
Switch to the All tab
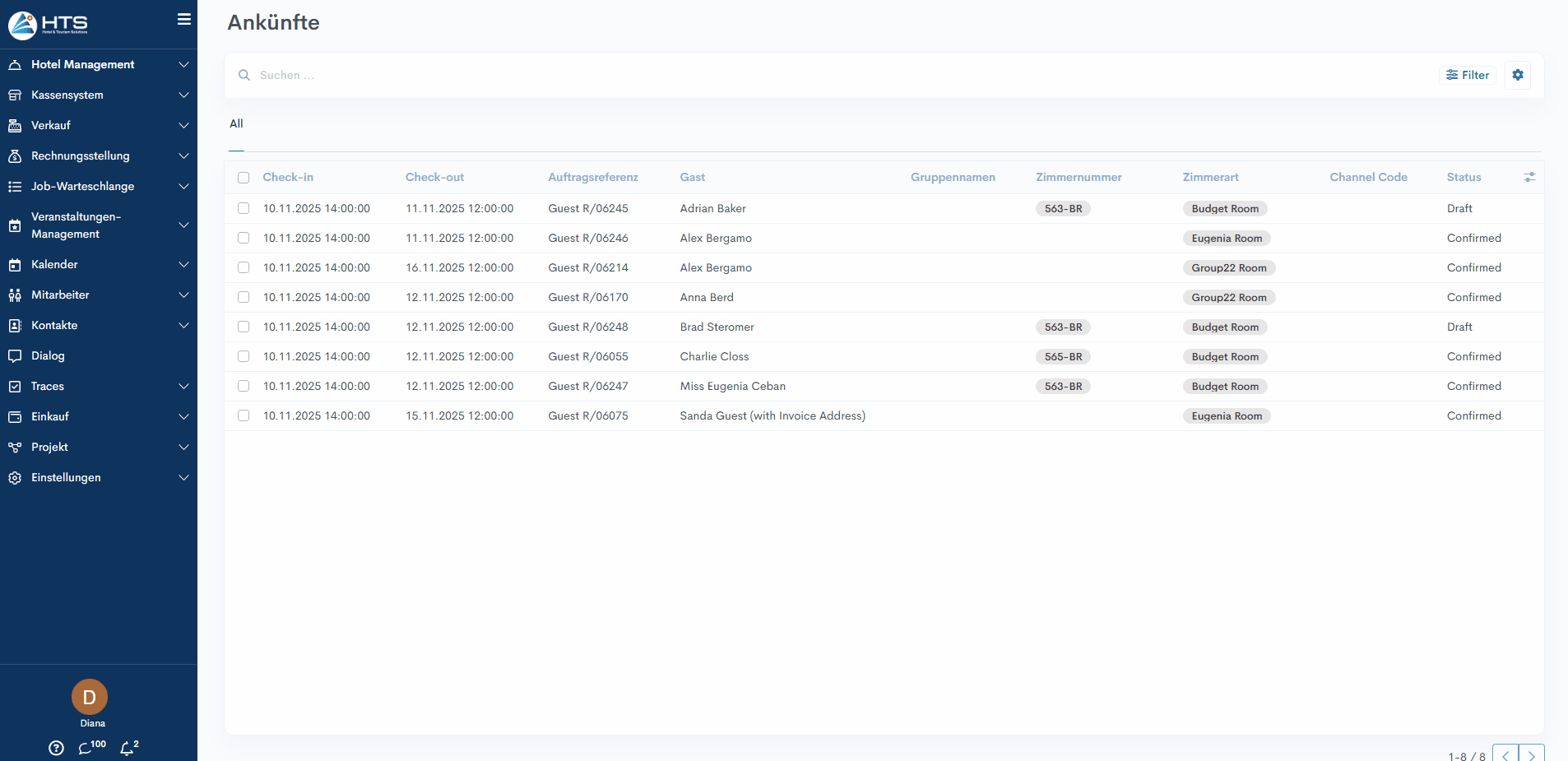coord(236,123)
